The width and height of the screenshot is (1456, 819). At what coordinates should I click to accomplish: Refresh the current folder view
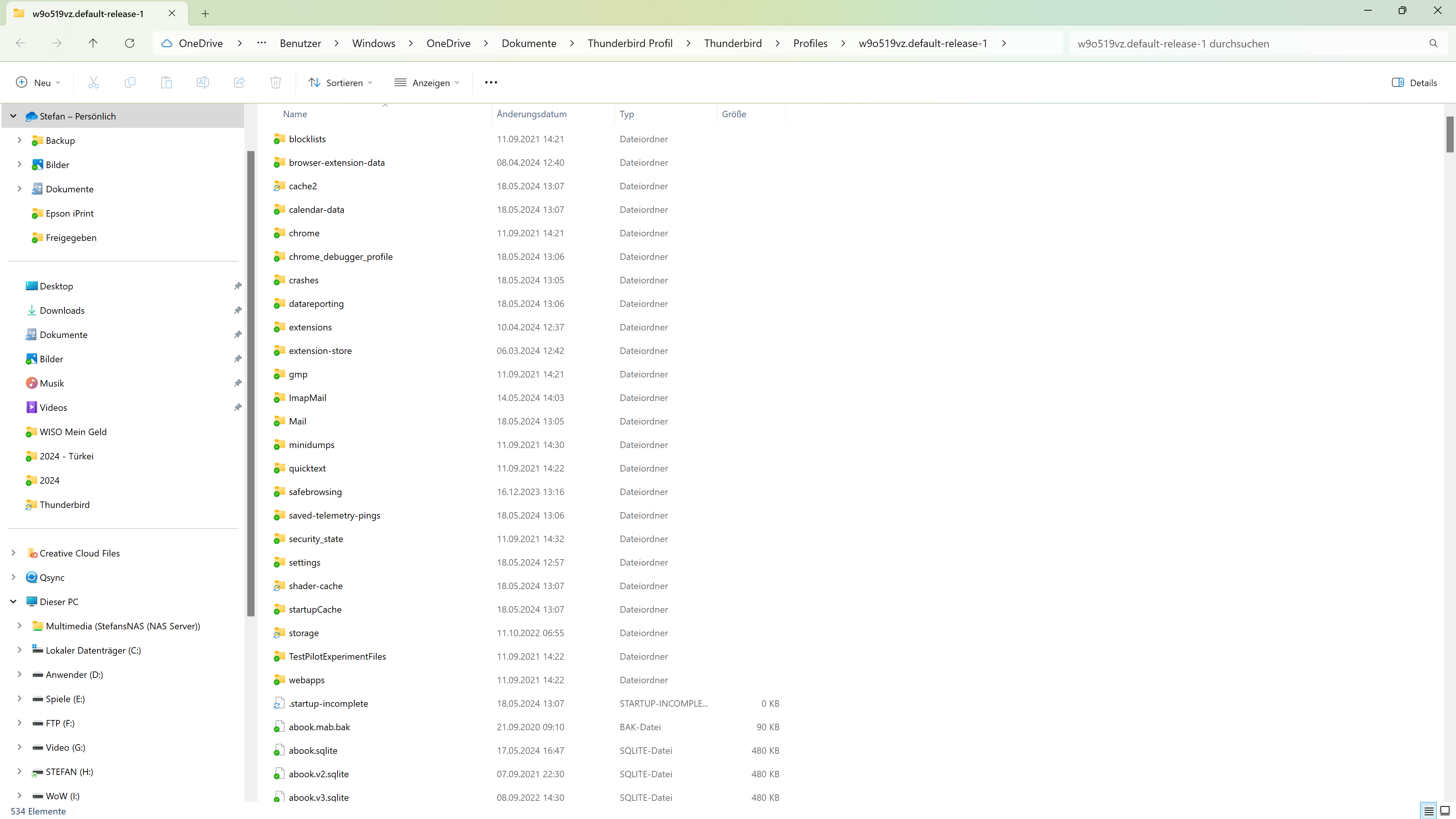point(129,44)
